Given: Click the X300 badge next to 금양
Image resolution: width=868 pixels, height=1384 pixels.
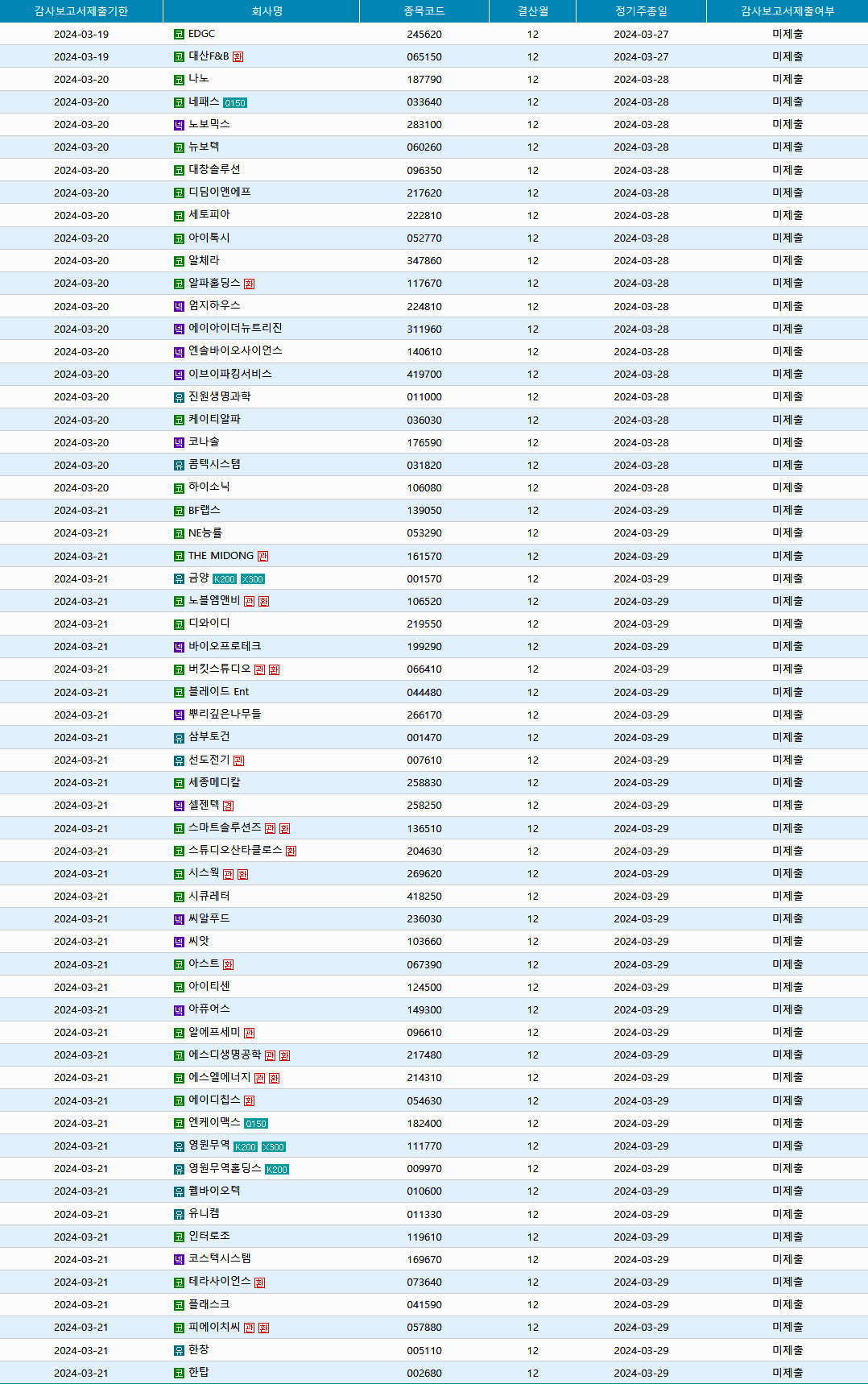Looking at the screenshot, I should pos(253,579).
